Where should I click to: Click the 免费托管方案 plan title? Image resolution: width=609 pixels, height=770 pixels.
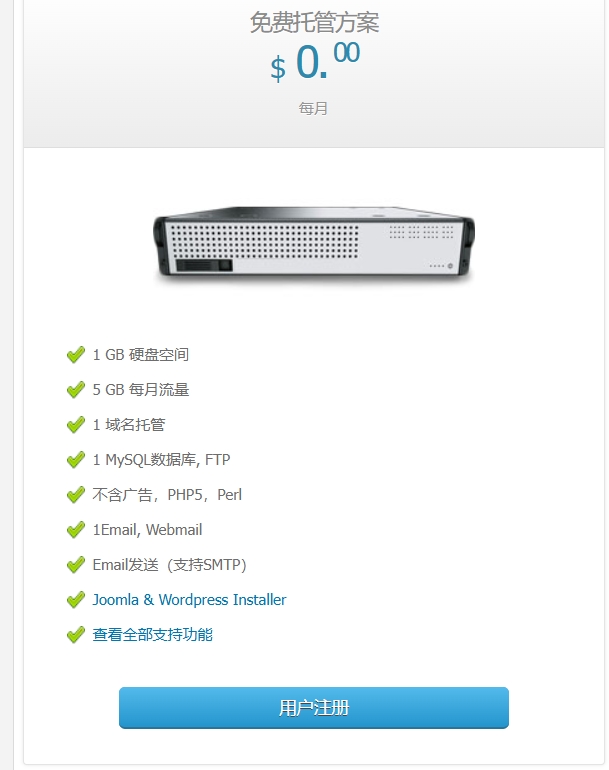[x=314, y=23]
